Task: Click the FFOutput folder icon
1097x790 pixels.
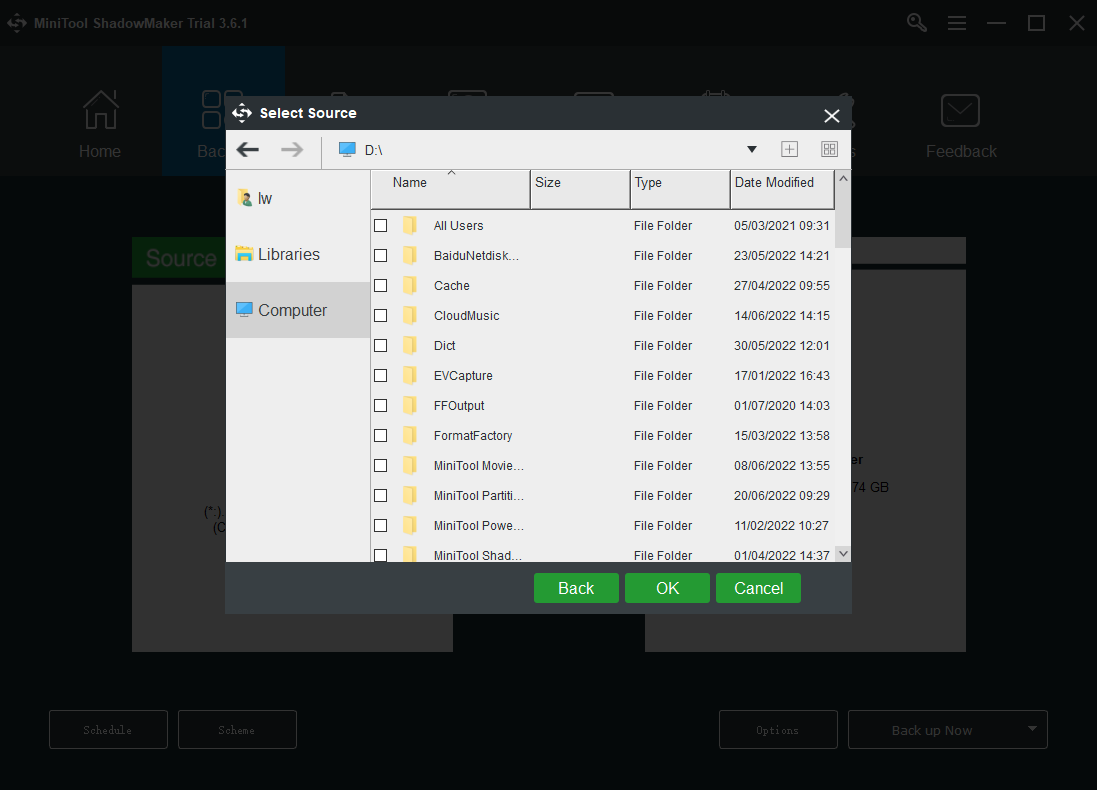Action: pyautogui.click(x=410, y=405)
